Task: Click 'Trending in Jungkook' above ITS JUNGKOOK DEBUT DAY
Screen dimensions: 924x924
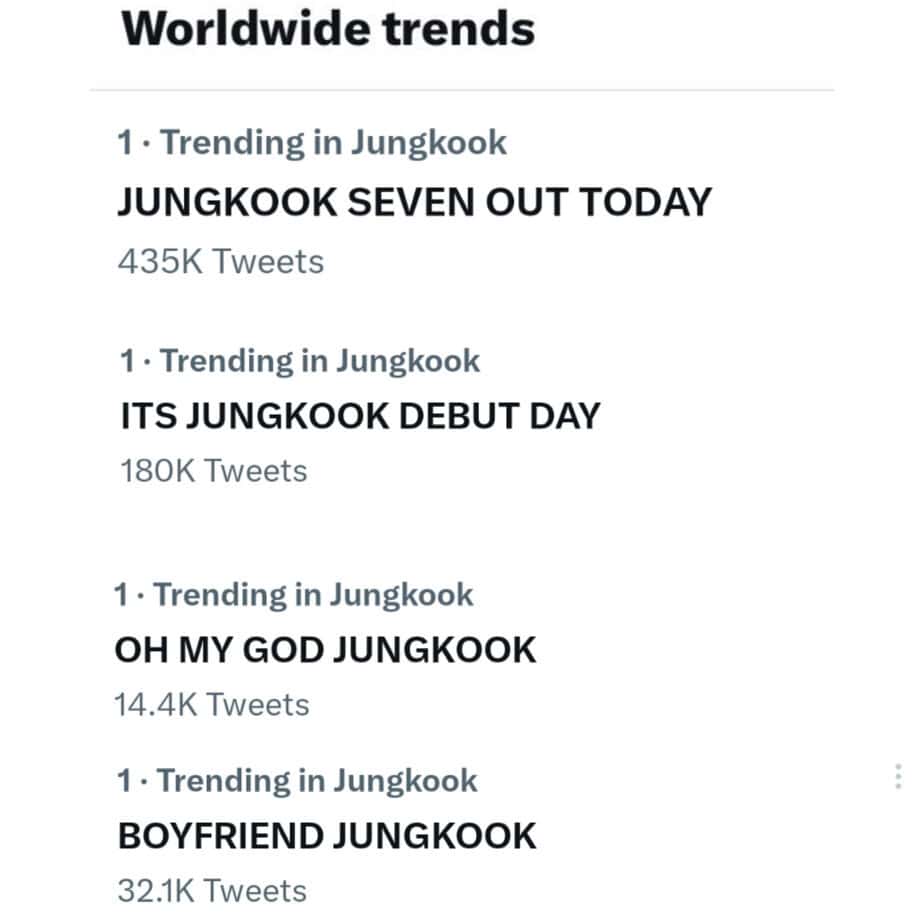Action: tap(320, 360)
